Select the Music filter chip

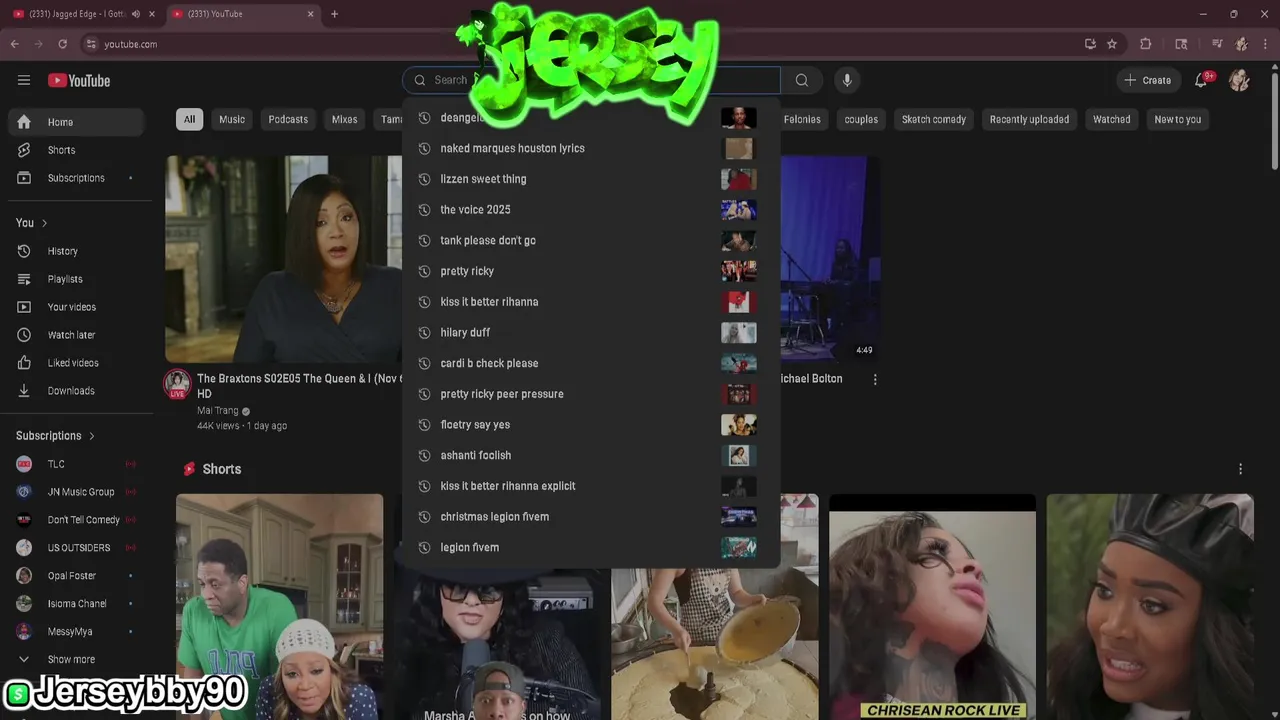(232, 119)
